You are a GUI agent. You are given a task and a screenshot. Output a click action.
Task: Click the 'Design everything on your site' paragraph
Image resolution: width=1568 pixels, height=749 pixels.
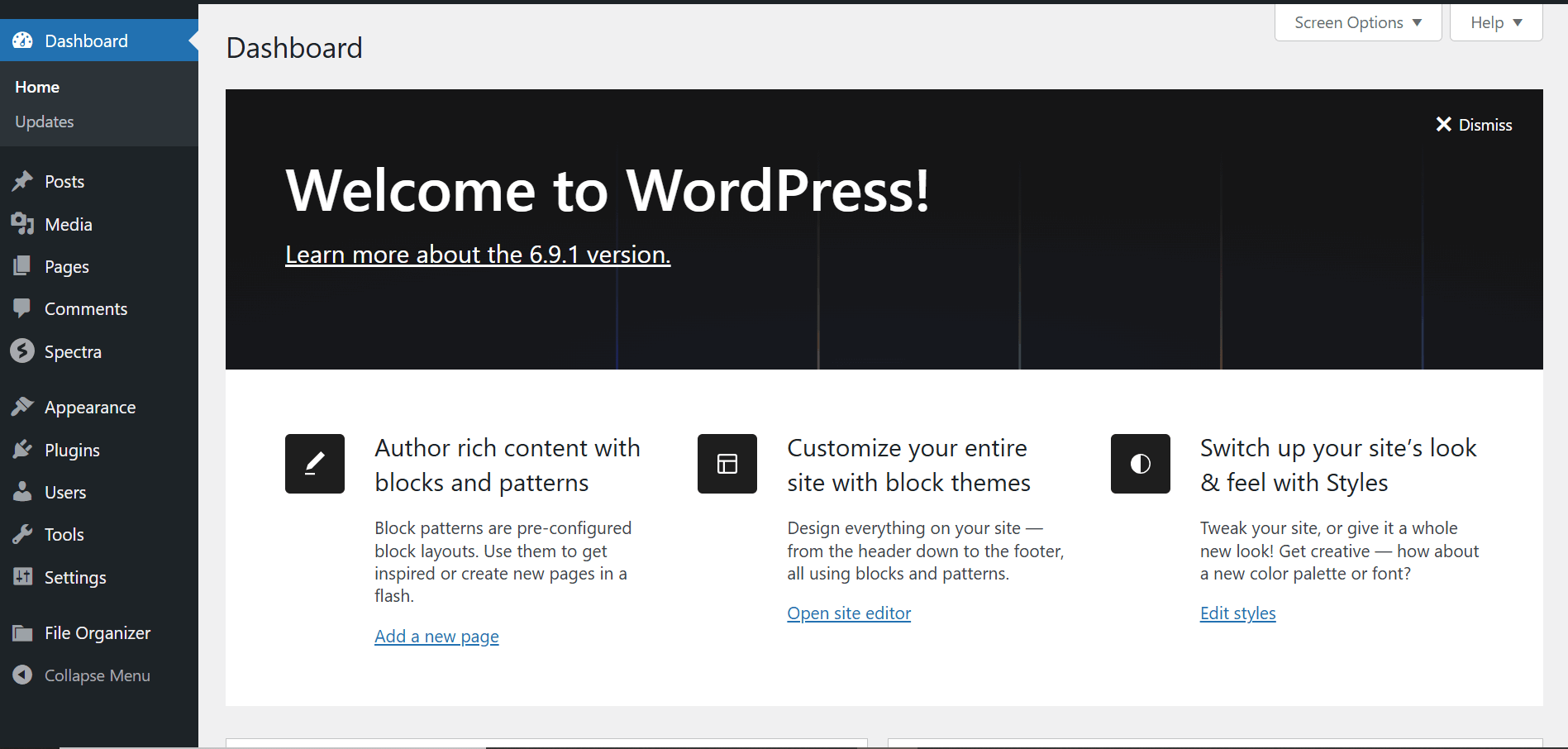[925, 551]
